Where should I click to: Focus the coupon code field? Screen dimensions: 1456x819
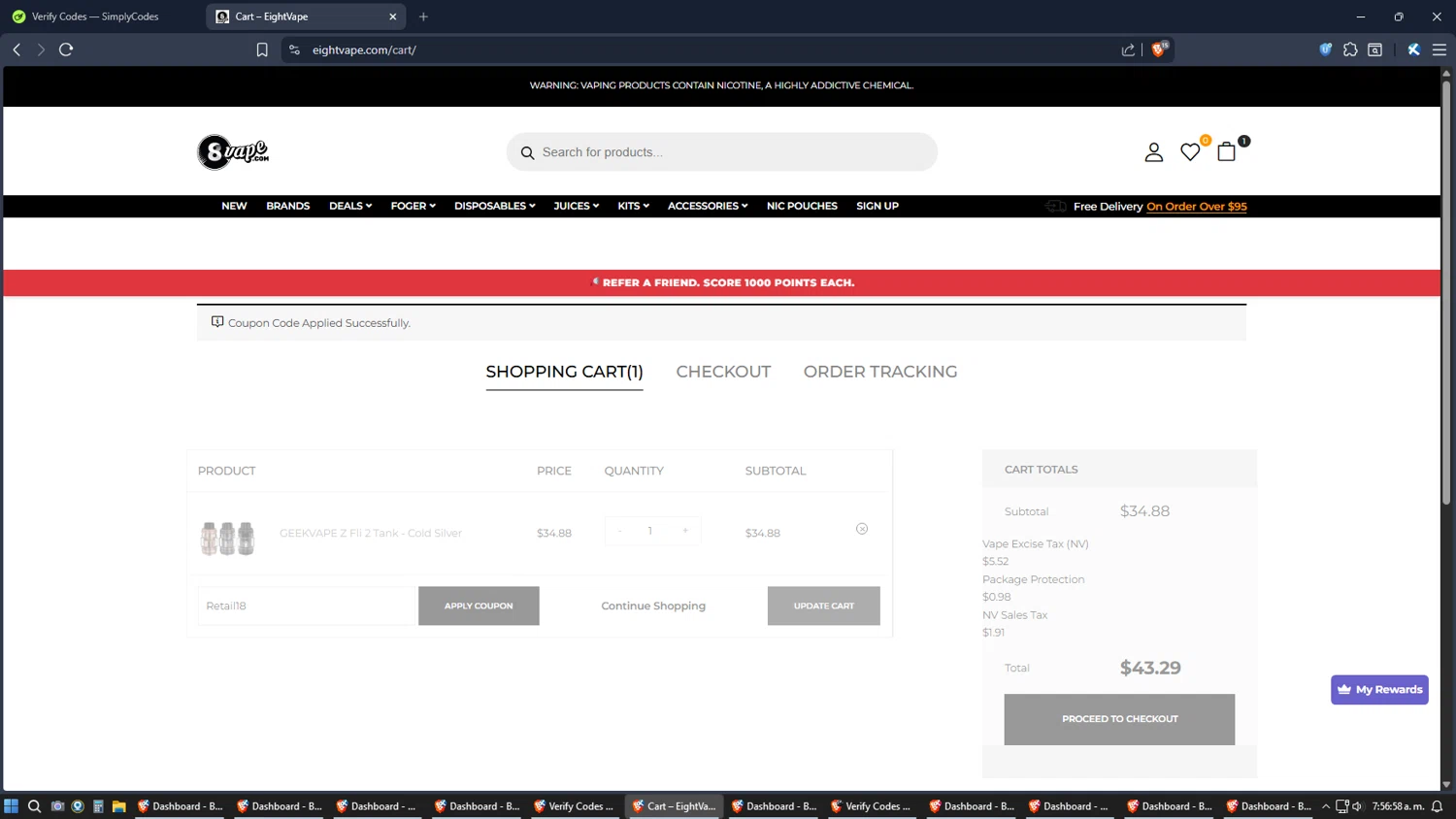pos(306,606)
